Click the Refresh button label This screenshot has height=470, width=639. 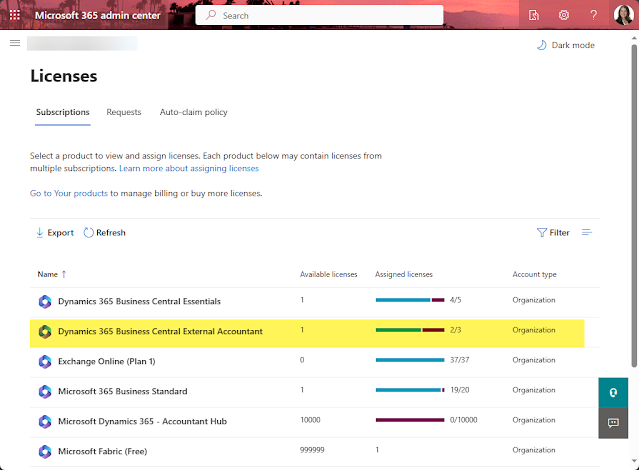coord(111,233)
